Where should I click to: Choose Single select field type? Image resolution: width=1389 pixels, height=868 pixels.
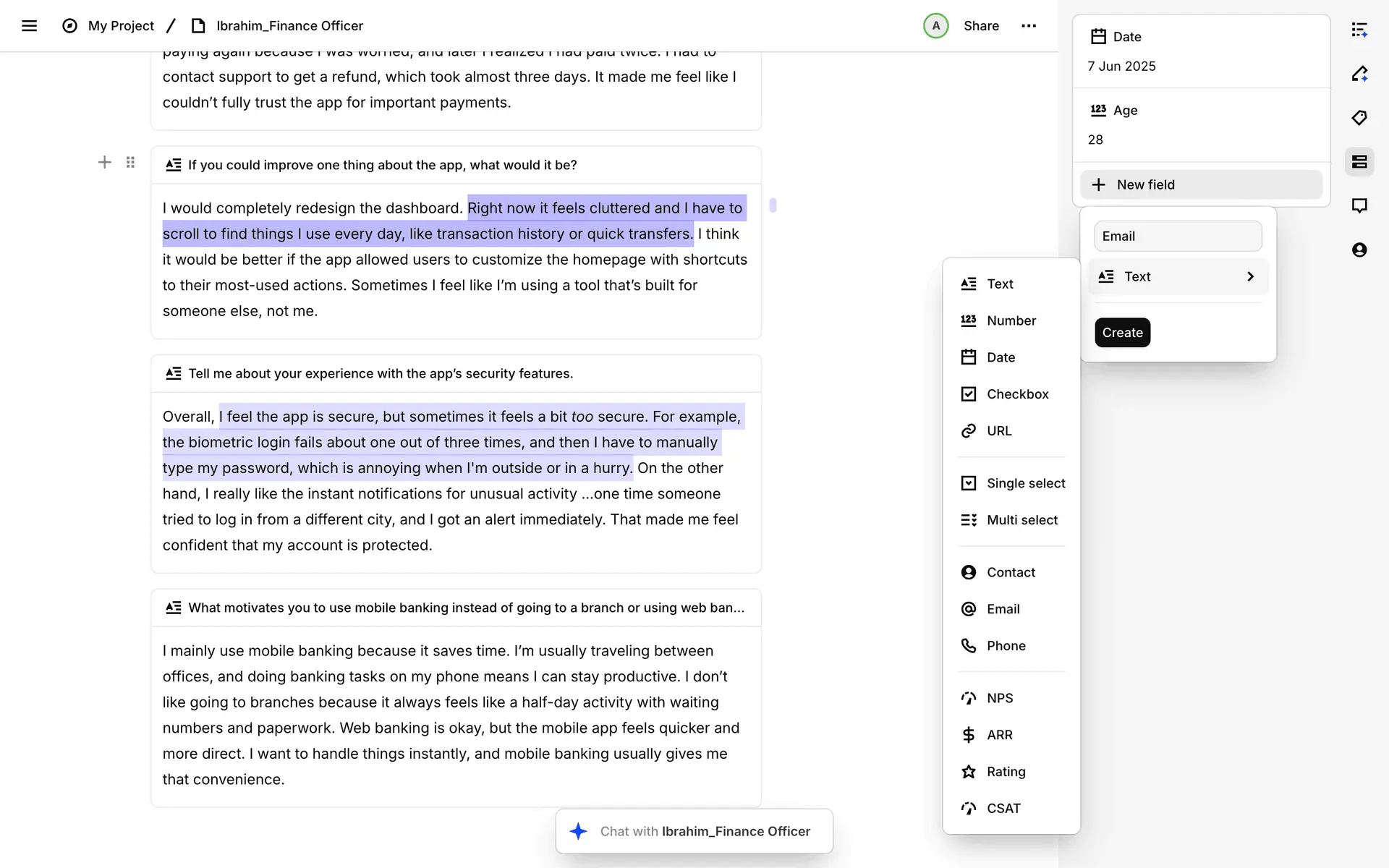coord(1025,483)
